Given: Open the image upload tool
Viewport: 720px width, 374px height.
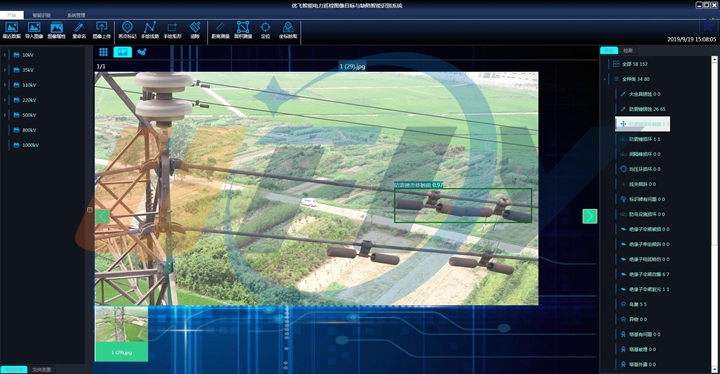Looking at the screenshot, I should point(101,30).
